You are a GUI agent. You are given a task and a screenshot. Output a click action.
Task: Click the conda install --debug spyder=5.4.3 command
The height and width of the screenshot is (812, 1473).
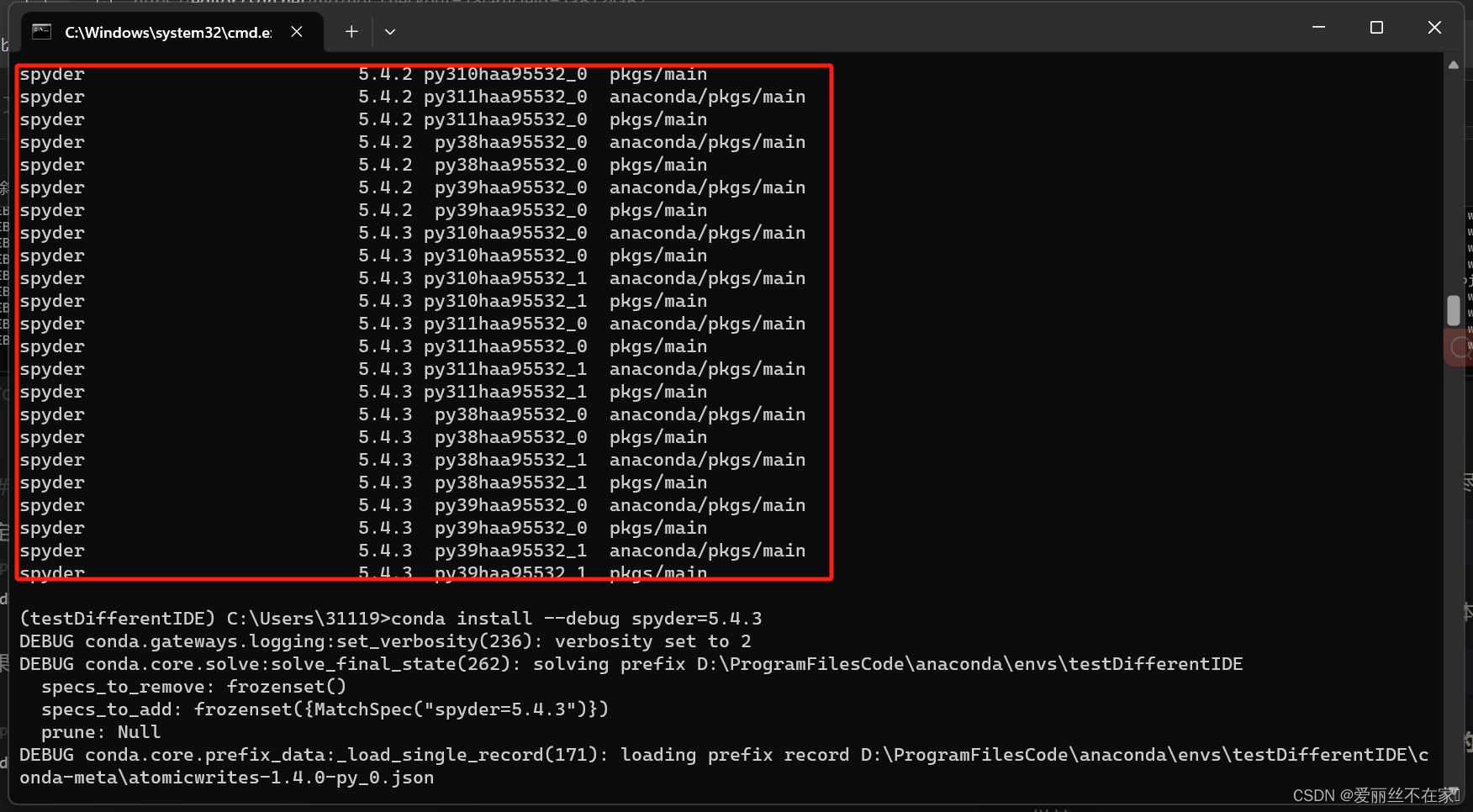point(577,619)
